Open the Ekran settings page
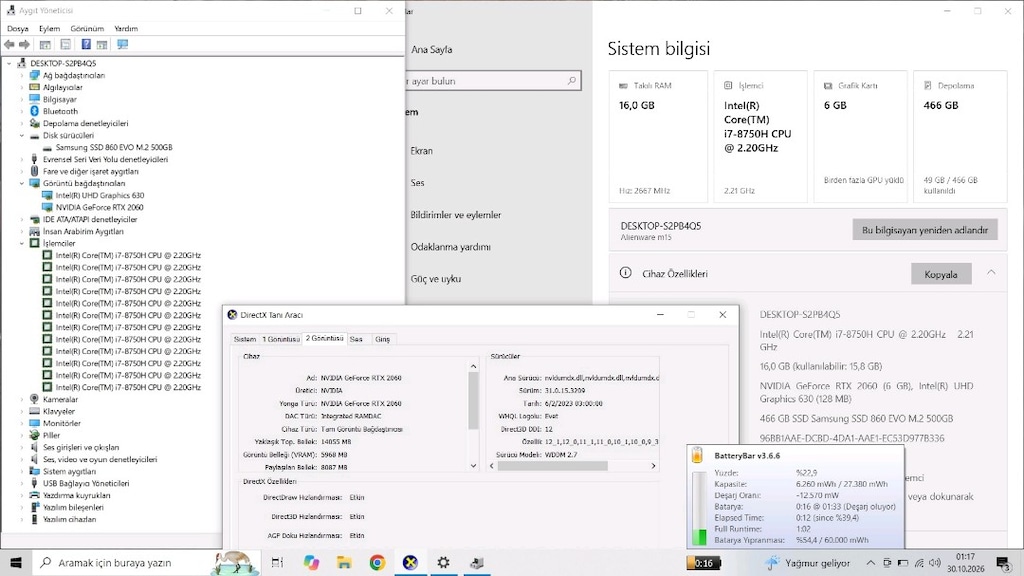The image size is (1024, 576). click(421, 151)
